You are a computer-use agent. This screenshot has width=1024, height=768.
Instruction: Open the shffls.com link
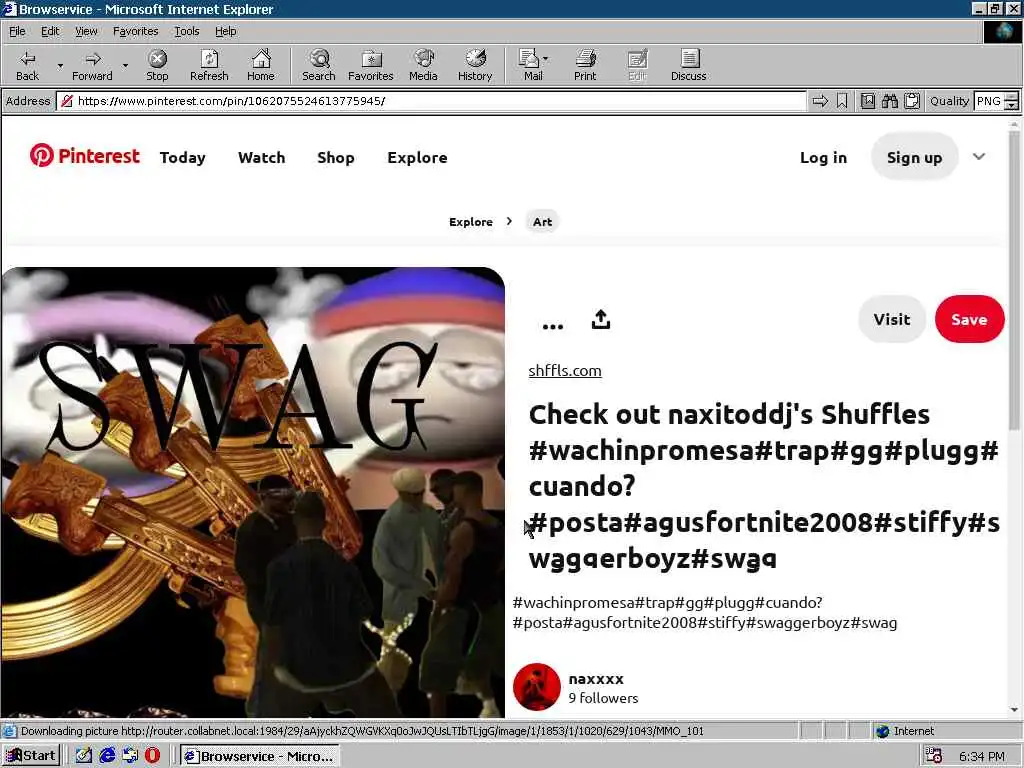click(x=565, y=370)
